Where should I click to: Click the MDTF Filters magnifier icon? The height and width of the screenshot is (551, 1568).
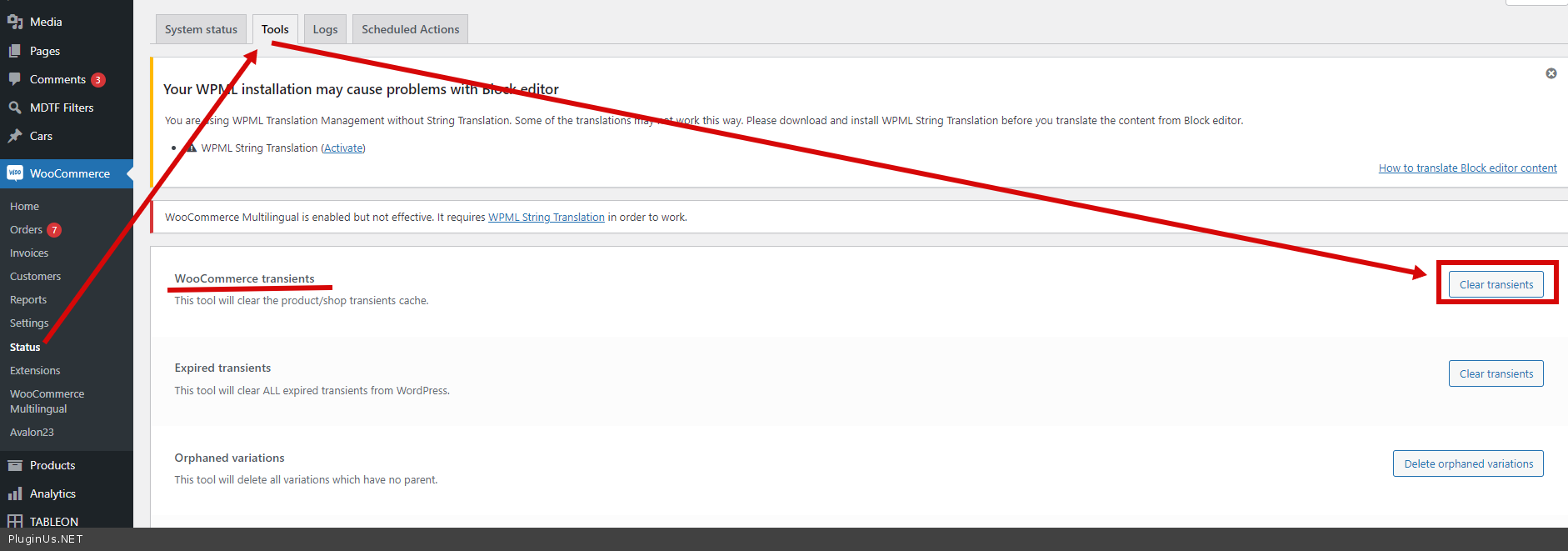pos(15,108)
